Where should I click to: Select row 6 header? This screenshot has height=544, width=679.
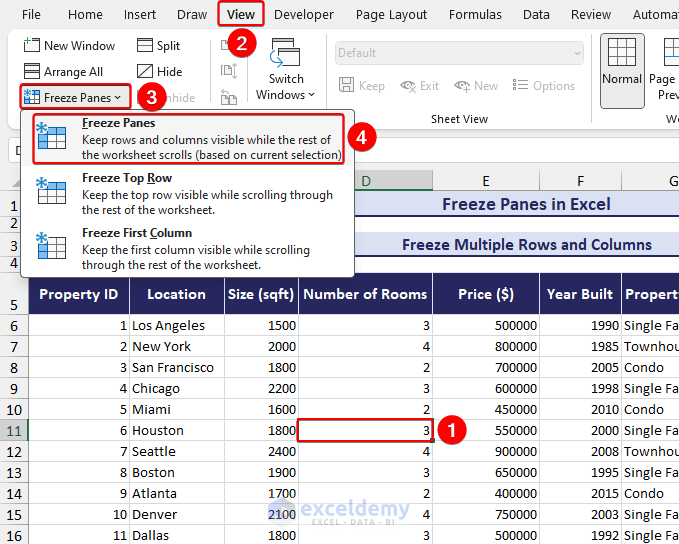[x=14, y=325]
